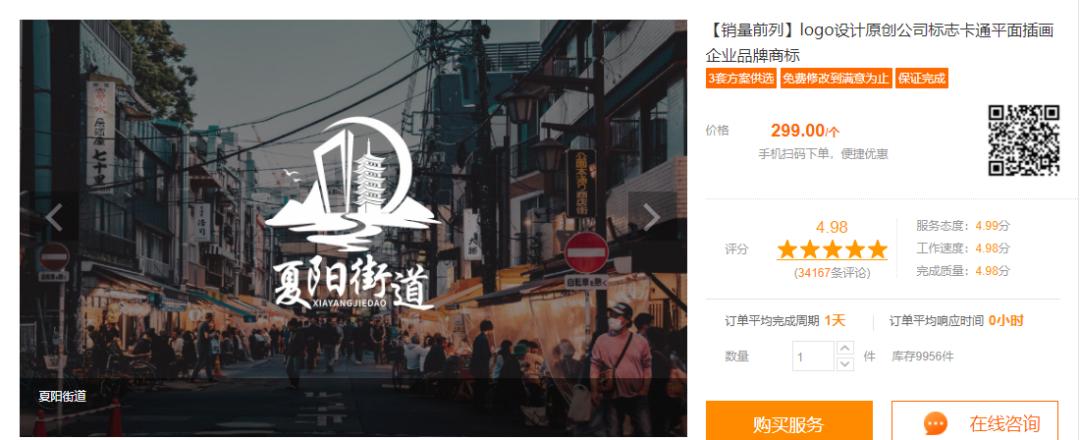
Task: Click the 299.00 price value
Action: [x=797, y=130]
